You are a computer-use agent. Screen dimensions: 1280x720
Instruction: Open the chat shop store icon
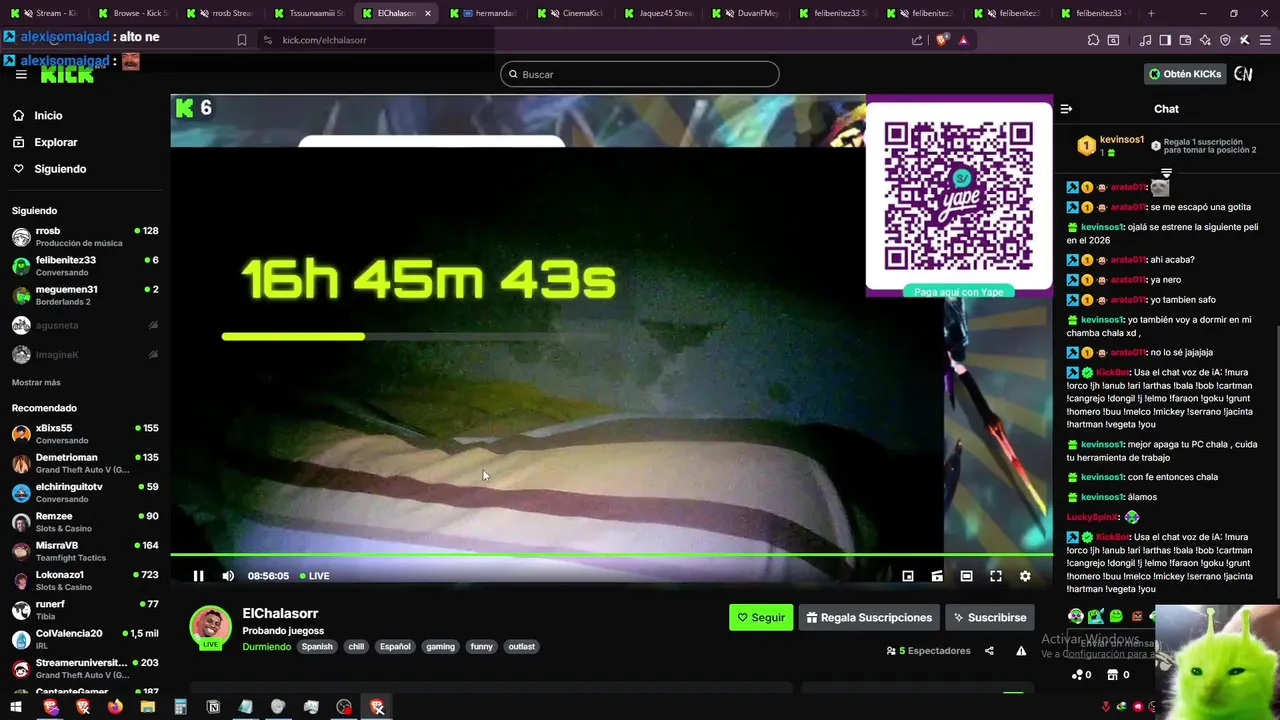[1112, 675]
